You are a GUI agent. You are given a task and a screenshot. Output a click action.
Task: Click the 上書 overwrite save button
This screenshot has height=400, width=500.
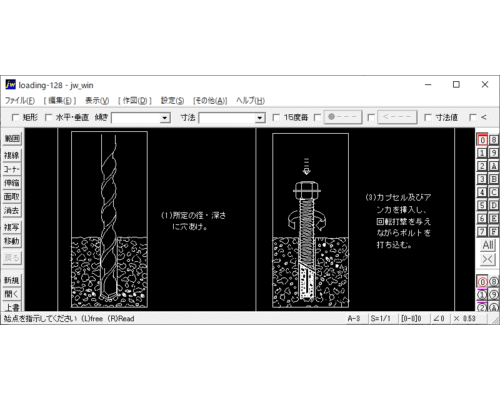pos(12,307)
